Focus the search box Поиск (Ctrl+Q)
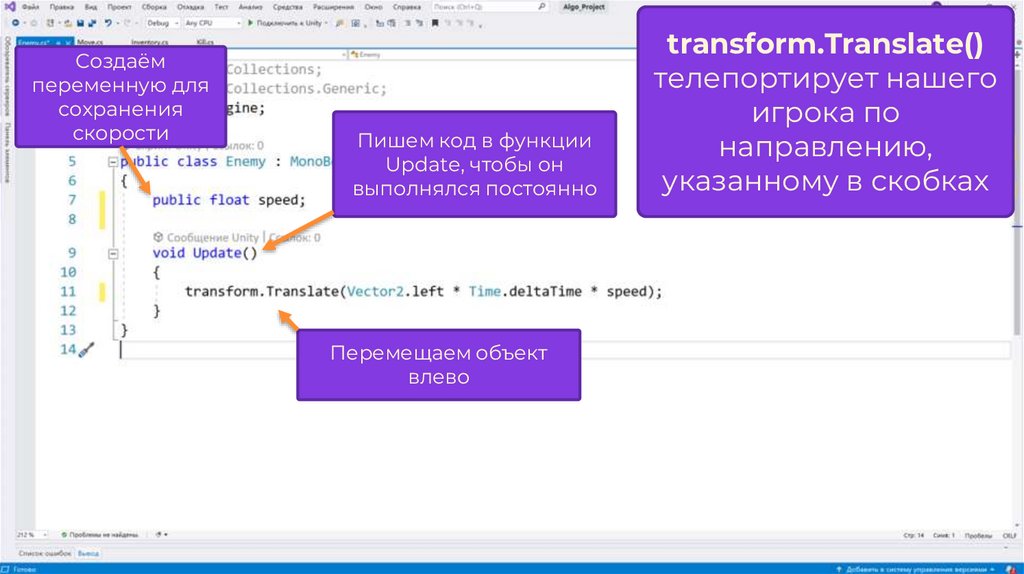 pos(488,7)
